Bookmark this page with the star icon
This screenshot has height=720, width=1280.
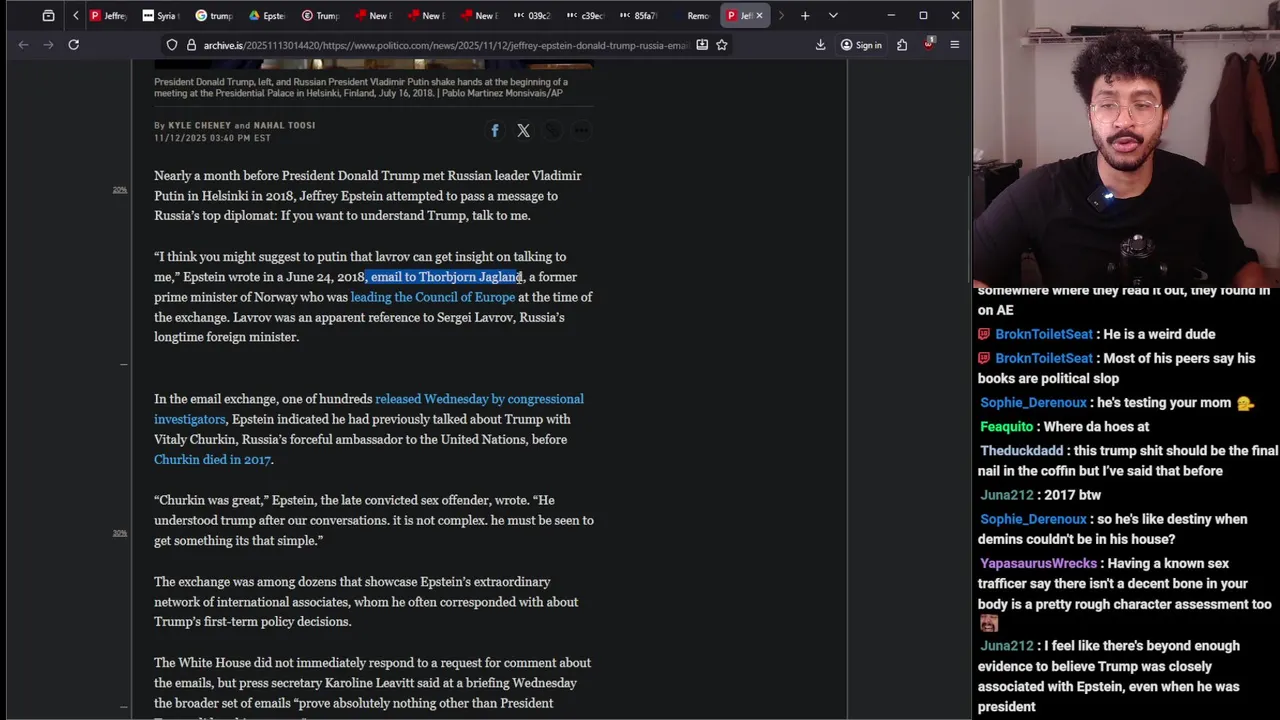pos(721,45)
